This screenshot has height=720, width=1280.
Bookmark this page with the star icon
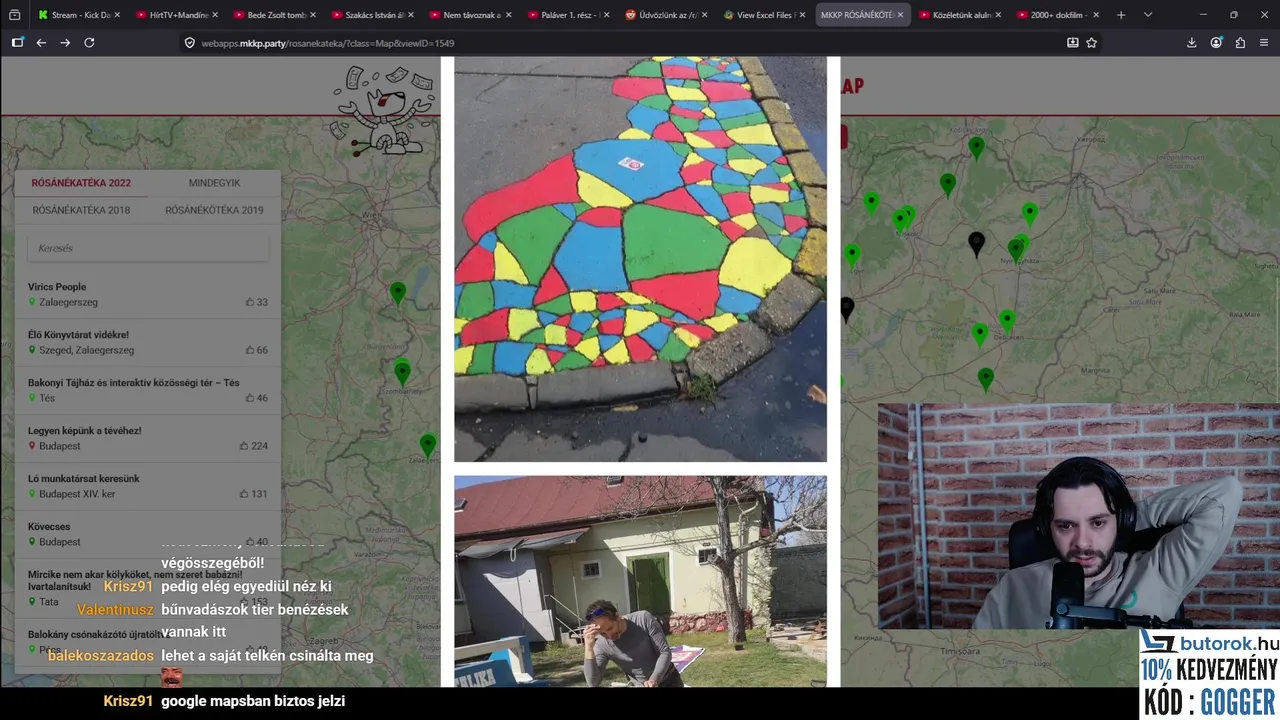1092,43
